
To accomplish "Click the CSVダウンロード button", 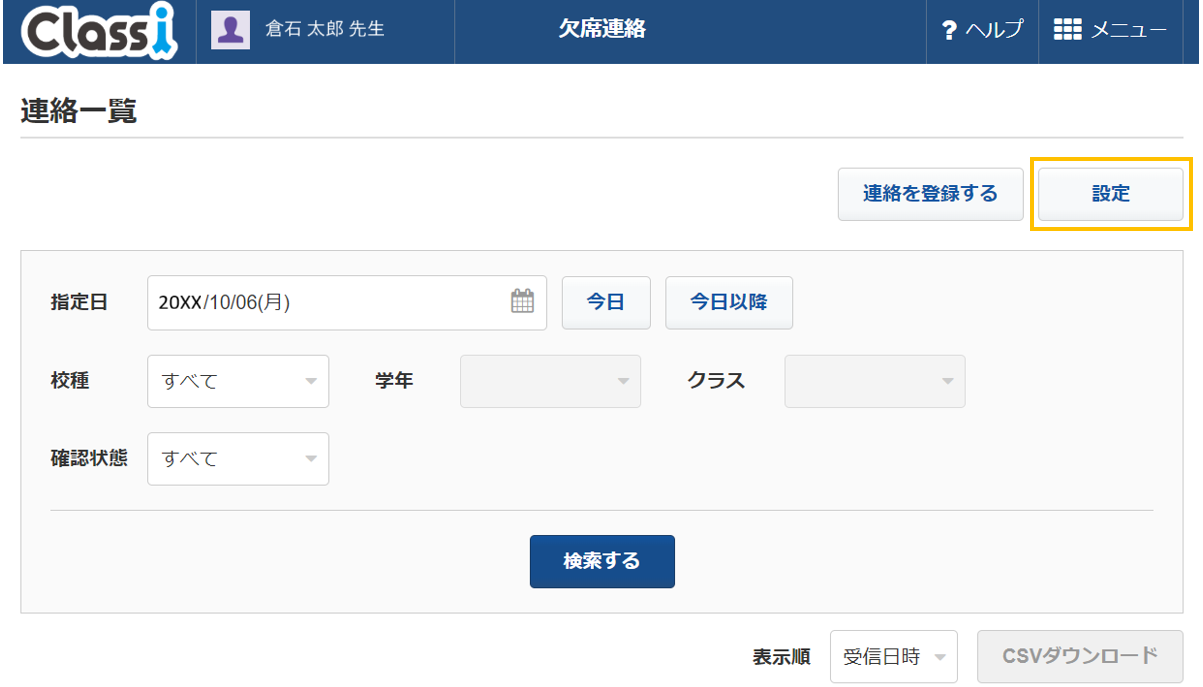I will tap(1080, 656).
